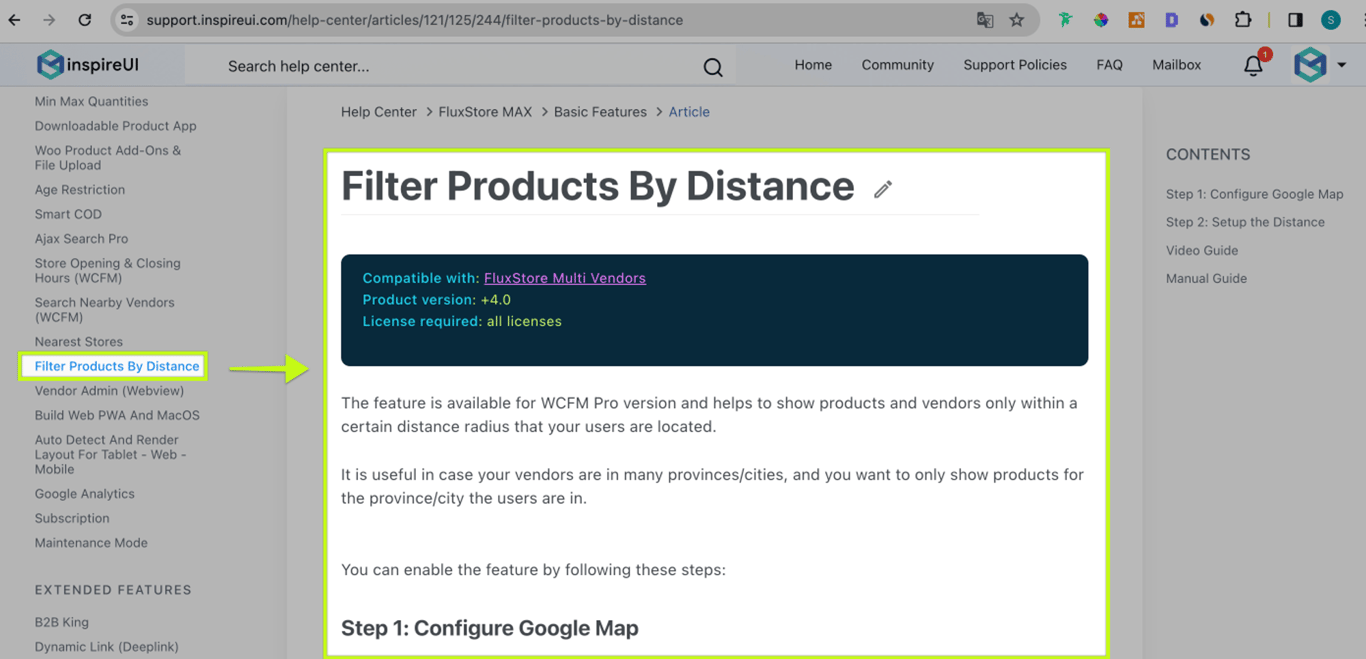The width and height of the screenshot is (1366, 659).
Task: View site information icon in address bar
Action: pos(126,20)
